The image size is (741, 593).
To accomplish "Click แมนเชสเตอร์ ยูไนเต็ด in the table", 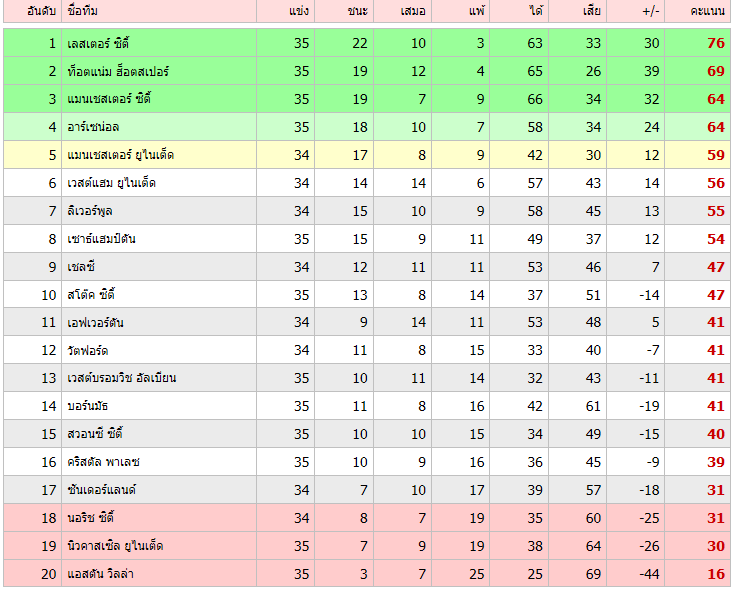I will 120,155.
